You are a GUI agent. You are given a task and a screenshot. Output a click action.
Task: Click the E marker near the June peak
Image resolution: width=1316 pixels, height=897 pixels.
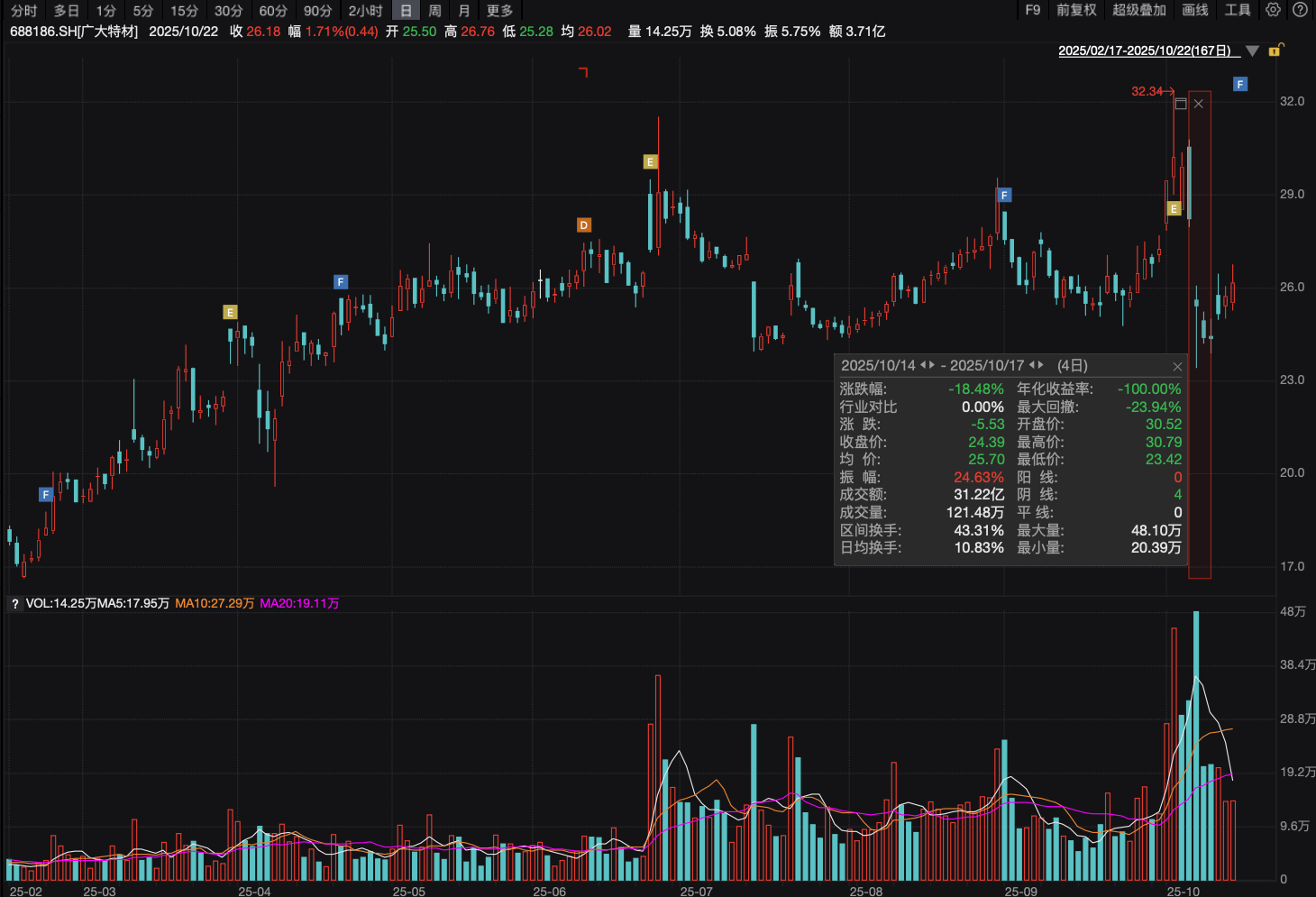point(650,162)
